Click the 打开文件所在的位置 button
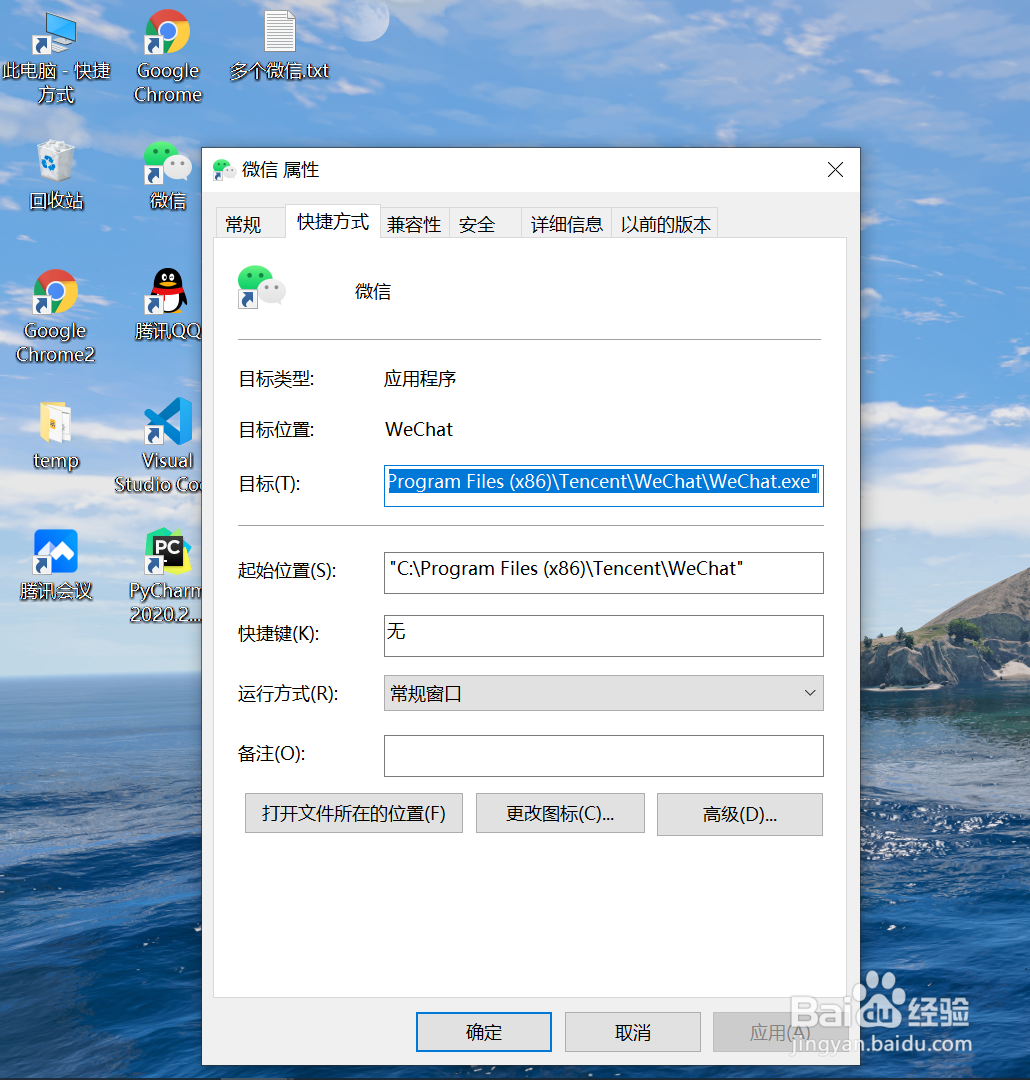 353,813
